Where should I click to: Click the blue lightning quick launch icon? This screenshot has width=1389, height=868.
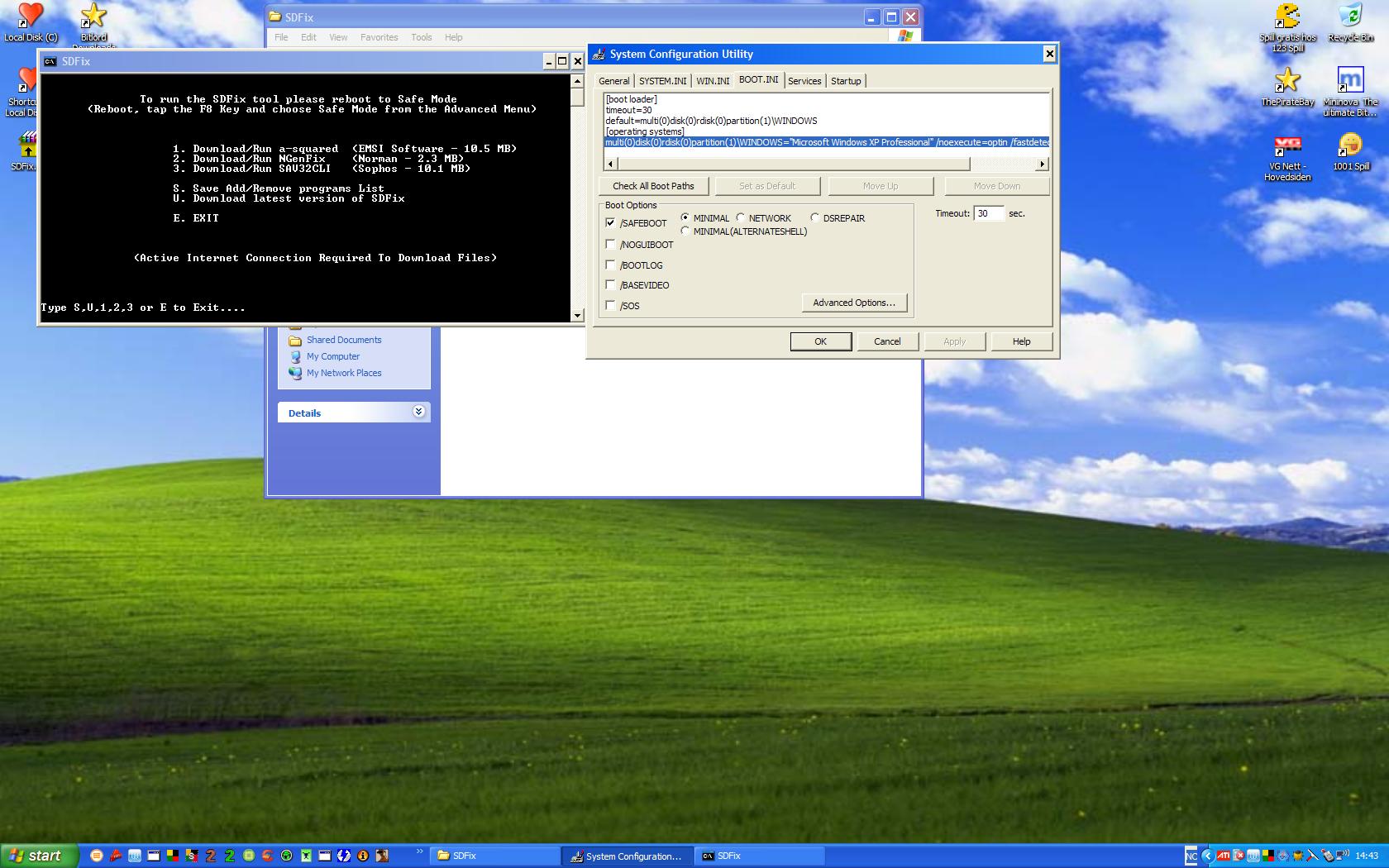(343, 856)
